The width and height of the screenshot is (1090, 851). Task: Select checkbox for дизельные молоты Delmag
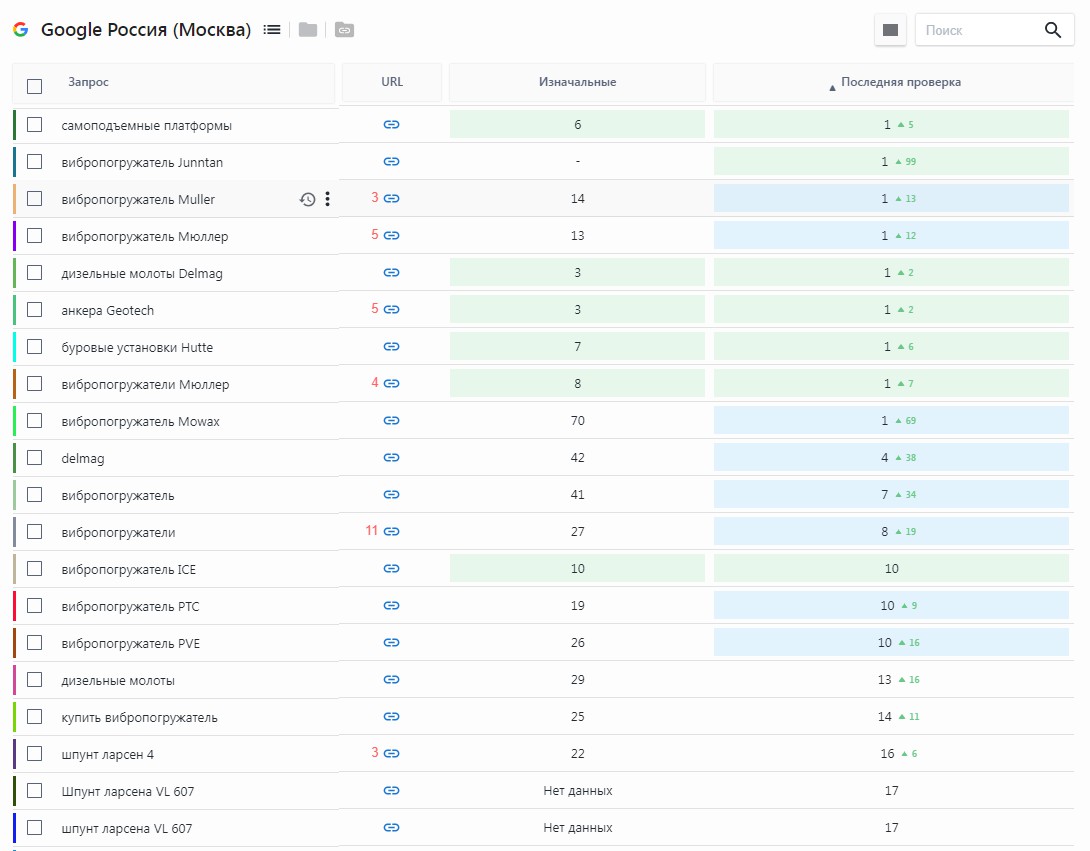tap(35, 273)
